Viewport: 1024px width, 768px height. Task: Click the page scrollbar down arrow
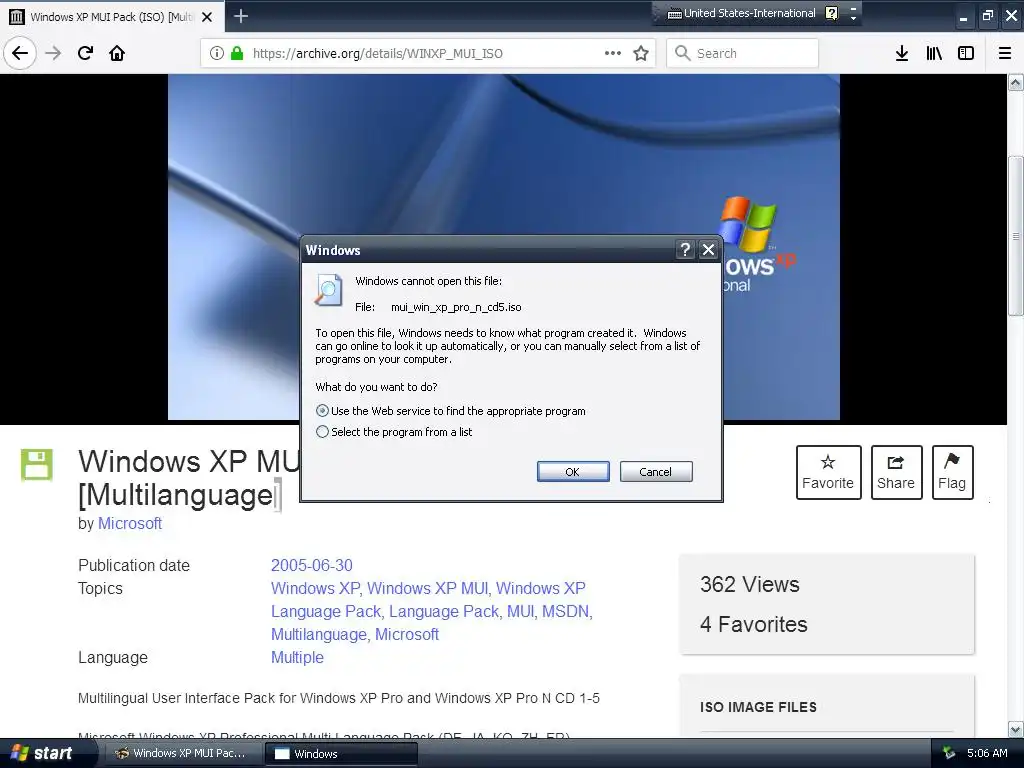1015,729
